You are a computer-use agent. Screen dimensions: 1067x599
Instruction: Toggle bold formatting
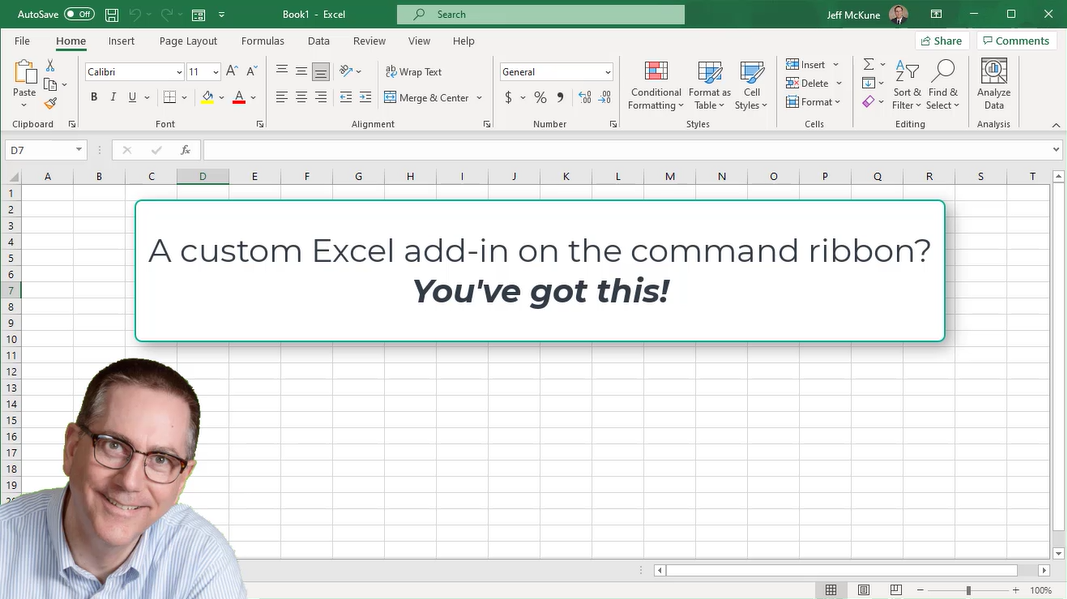click(x=94, y=97)
